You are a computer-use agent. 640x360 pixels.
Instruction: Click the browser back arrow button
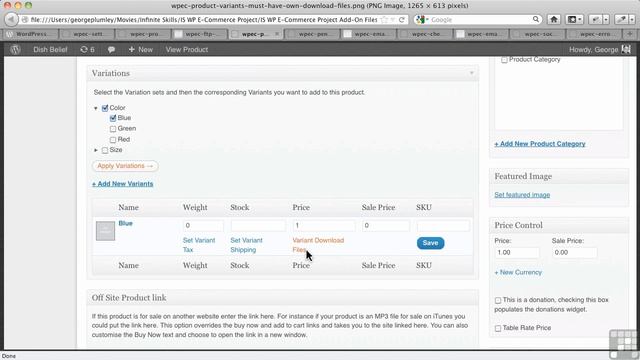point(11,19)
